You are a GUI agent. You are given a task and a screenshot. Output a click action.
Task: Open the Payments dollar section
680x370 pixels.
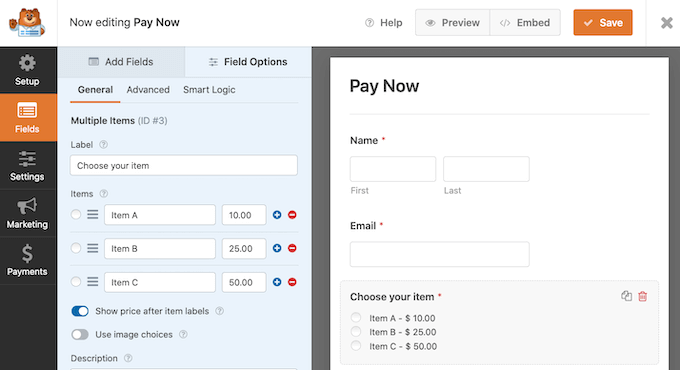coord(27,260)
